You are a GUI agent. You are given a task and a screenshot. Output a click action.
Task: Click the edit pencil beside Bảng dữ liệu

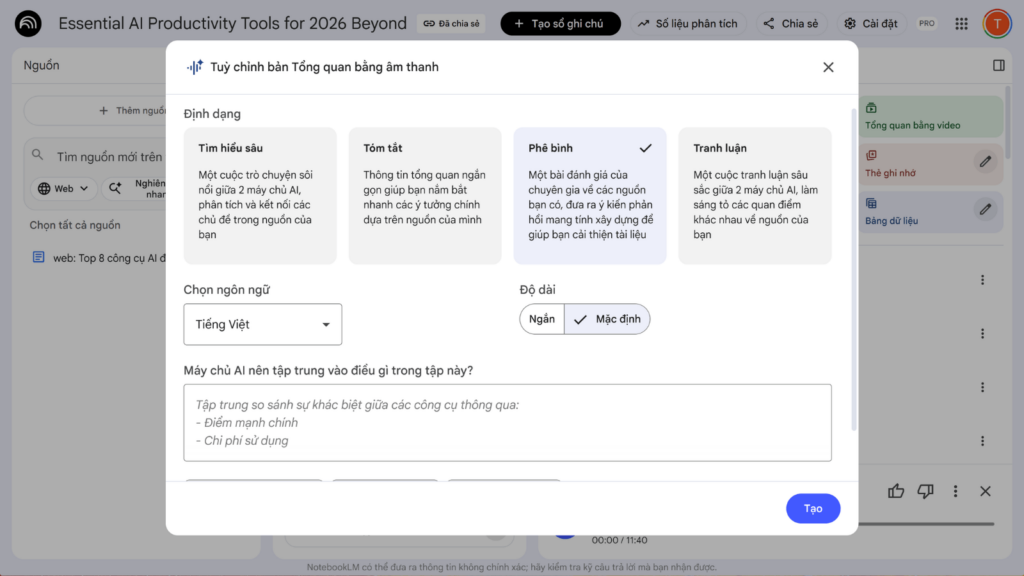tap(985, 209)
